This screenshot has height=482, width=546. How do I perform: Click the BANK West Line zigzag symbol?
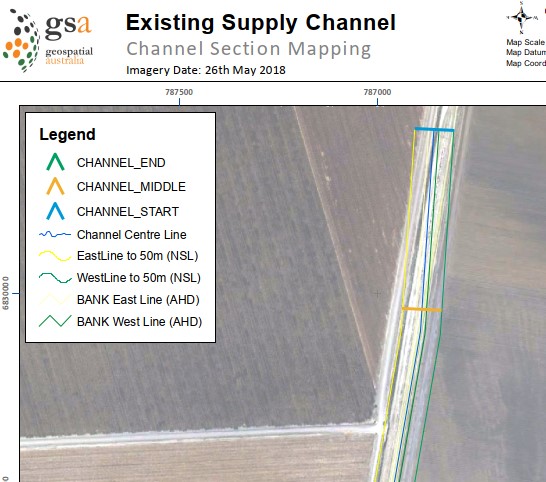[55, 321]
